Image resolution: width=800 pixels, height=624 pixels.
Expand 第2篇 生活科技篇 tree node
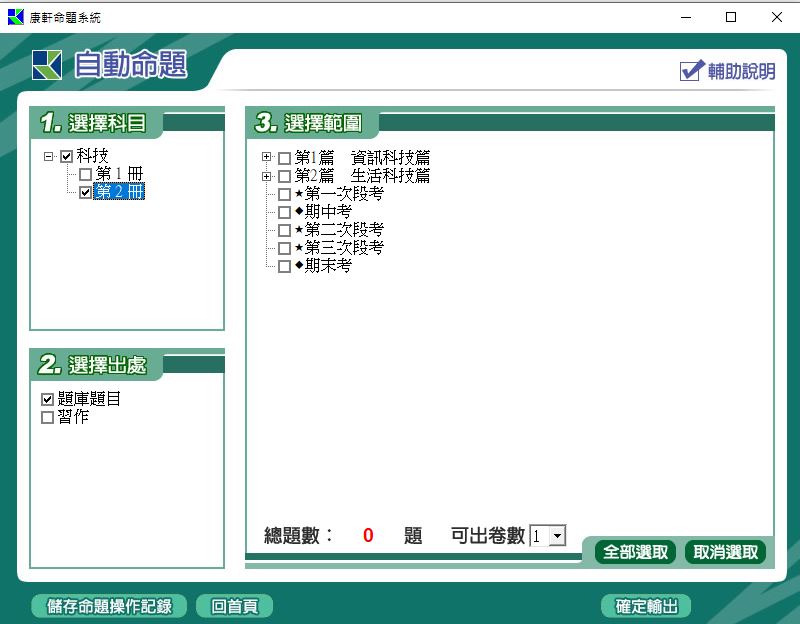click(x=266, y=176)
